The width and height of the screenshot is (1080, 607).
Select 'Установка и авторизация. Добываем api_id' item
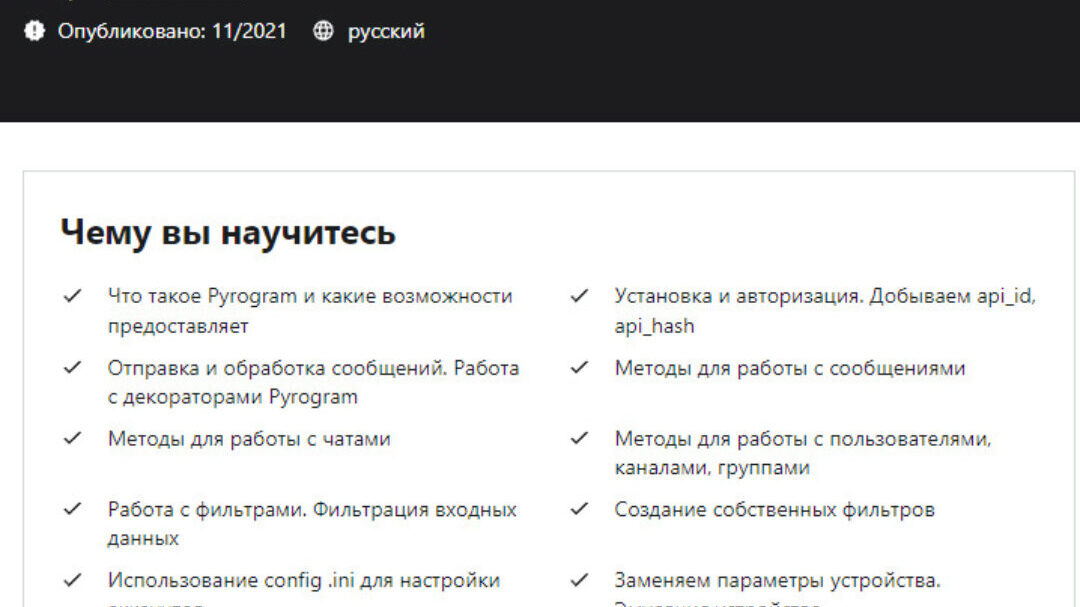tap(824, 296)
